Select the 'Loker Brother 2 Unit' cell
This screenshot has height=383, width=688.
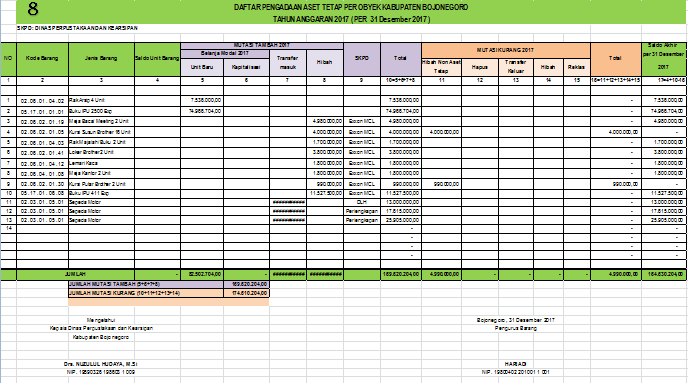coord(101,152)
